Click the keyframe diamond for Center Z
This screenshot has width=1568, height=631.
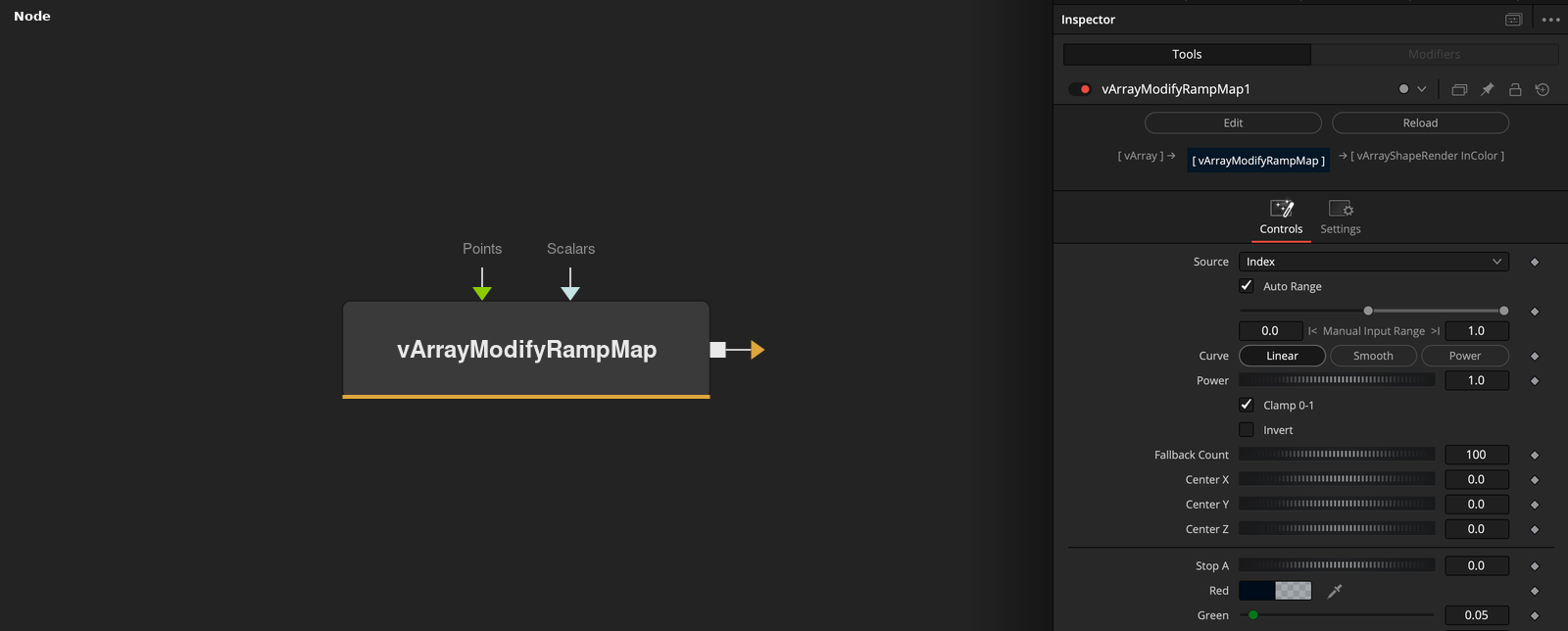(x=1535, y=529)
